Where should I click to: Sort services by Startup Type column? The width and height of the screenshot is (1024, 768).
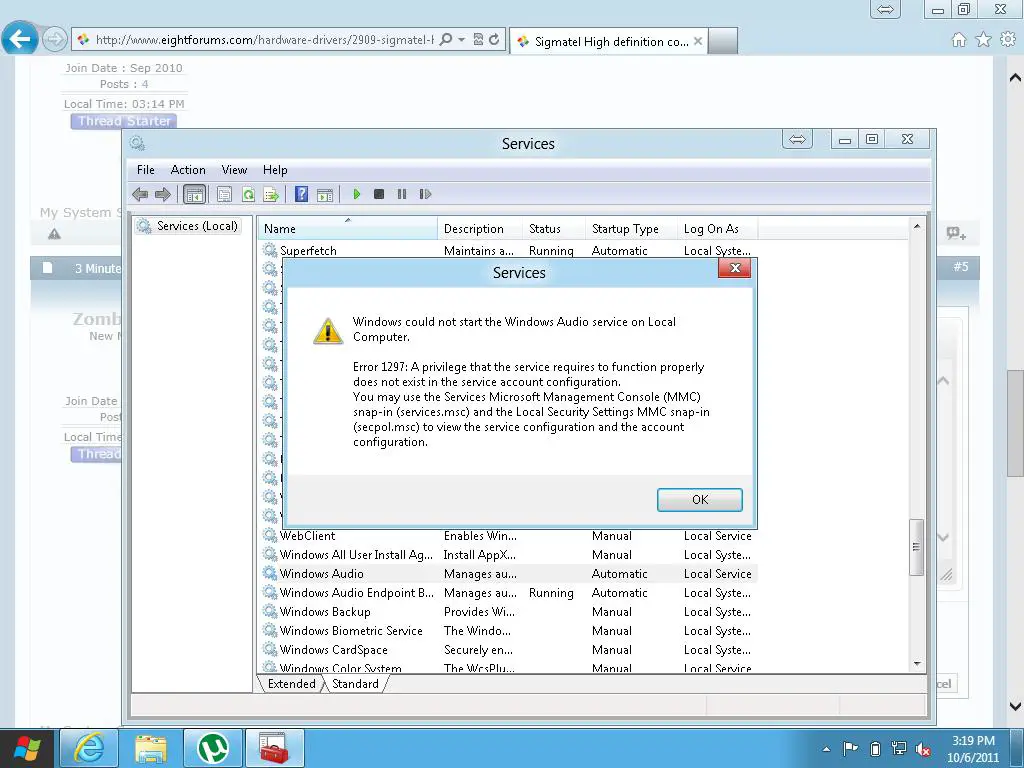point(625,229)
